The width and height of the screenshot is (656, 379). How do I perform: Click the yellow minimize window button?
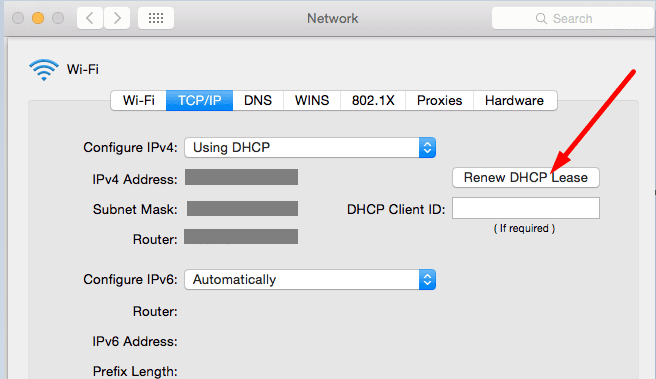38,18
